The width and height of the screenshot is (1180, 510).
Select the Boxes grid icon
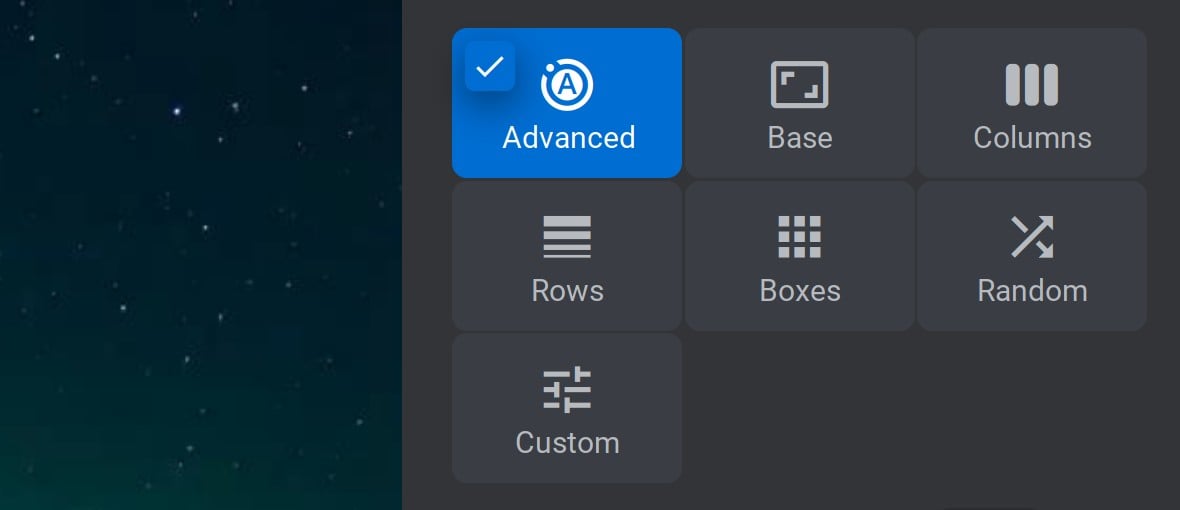(x=799, y=237)
